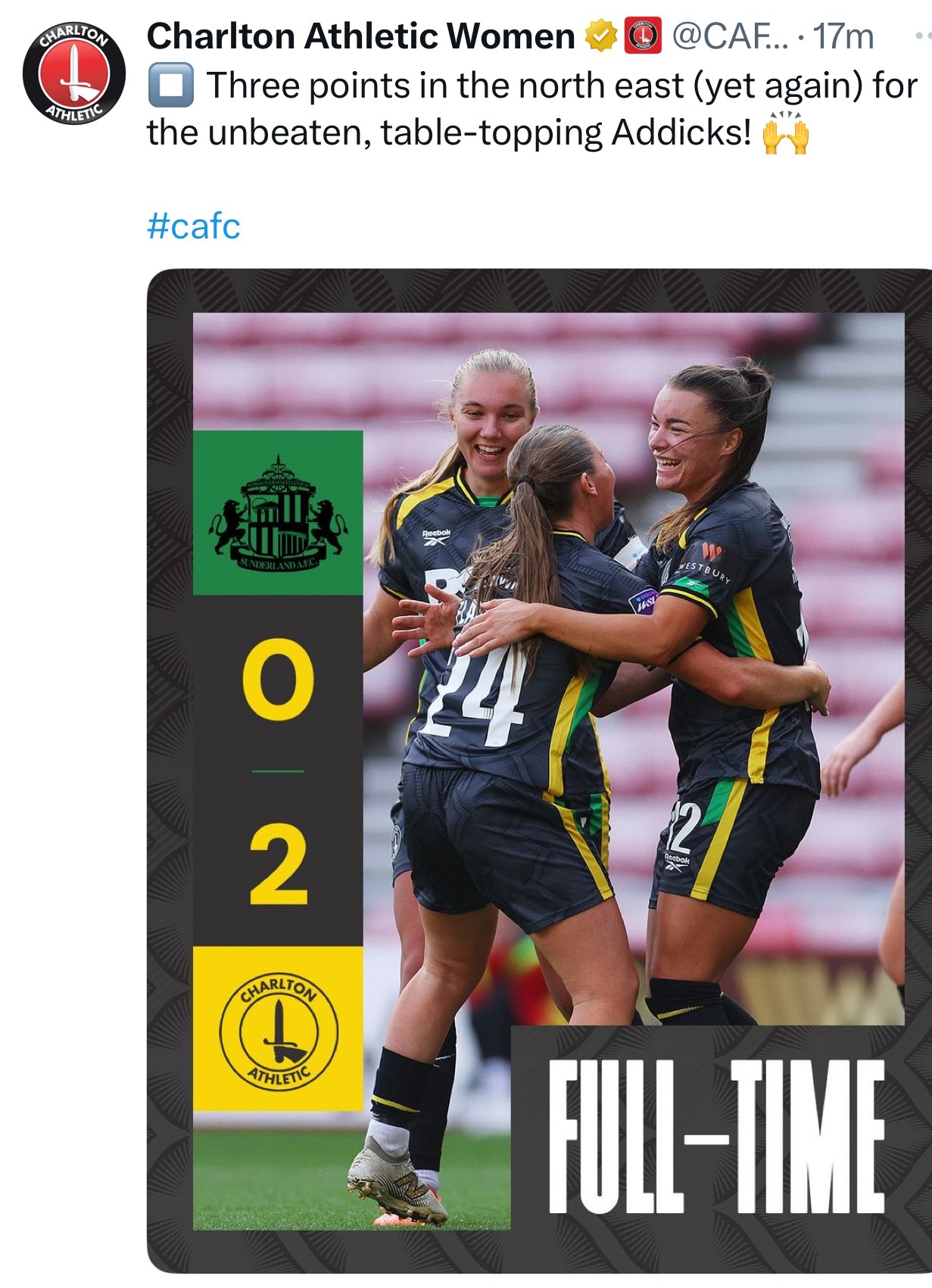The height and width of the screenshot is (1288, 932).
Task: Follow the #cafc hashtag
Action: tap(194, 226)
